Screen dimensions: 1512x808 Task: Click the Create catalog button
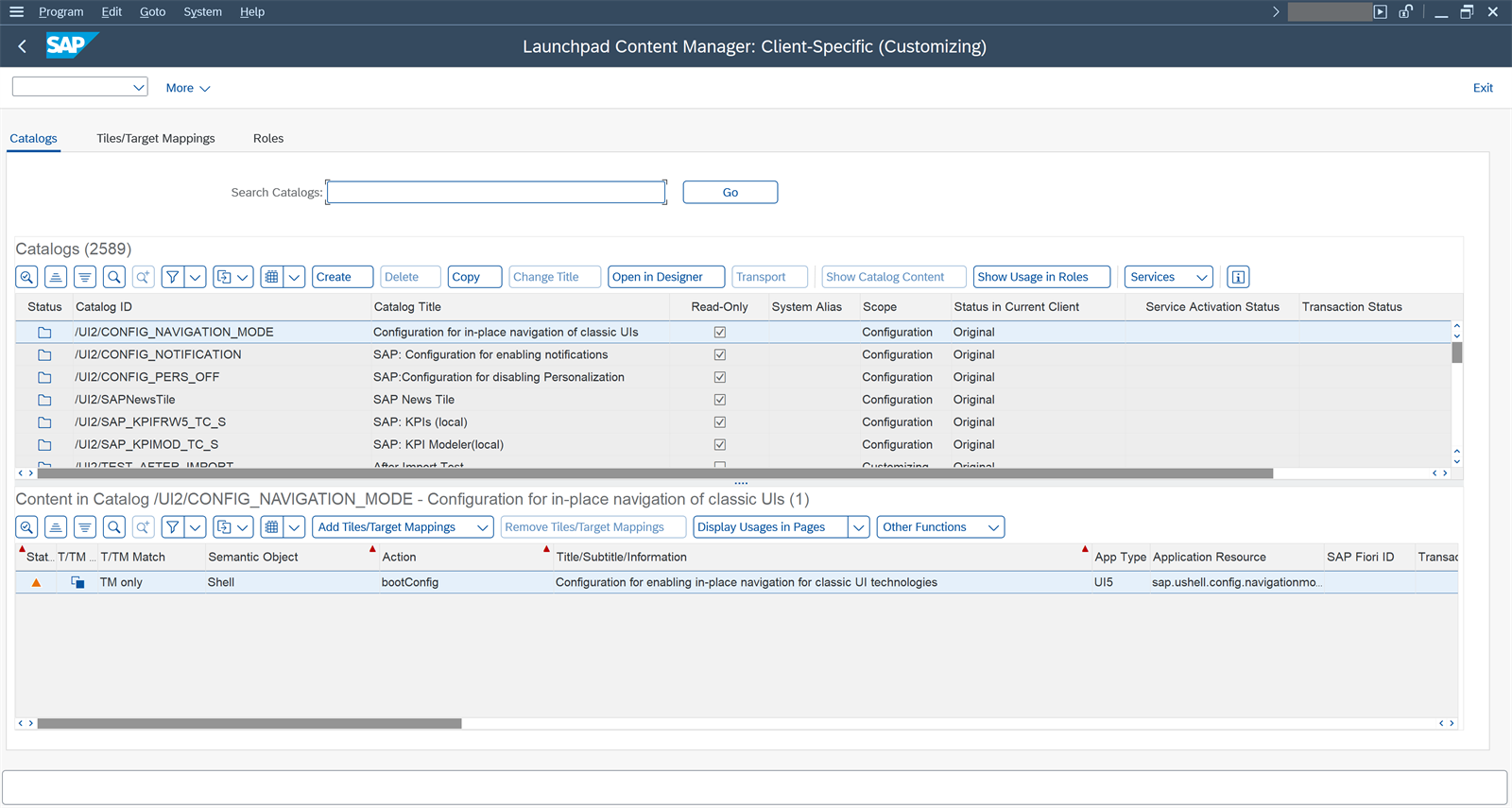[x=343, y=277]
